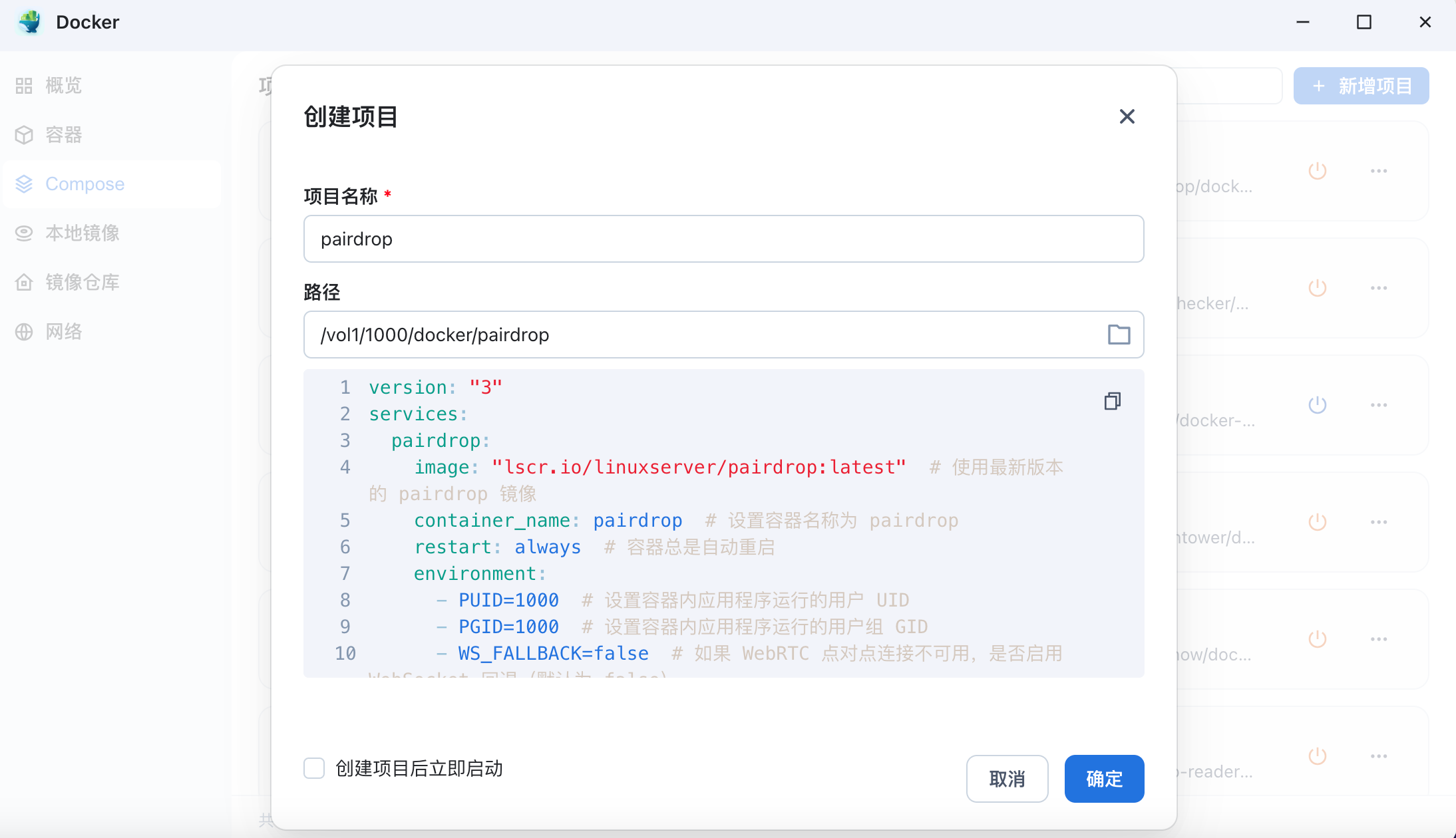
Task: Minimize the Docker window
Action: pyautogui.click(x=1303, y=22)
